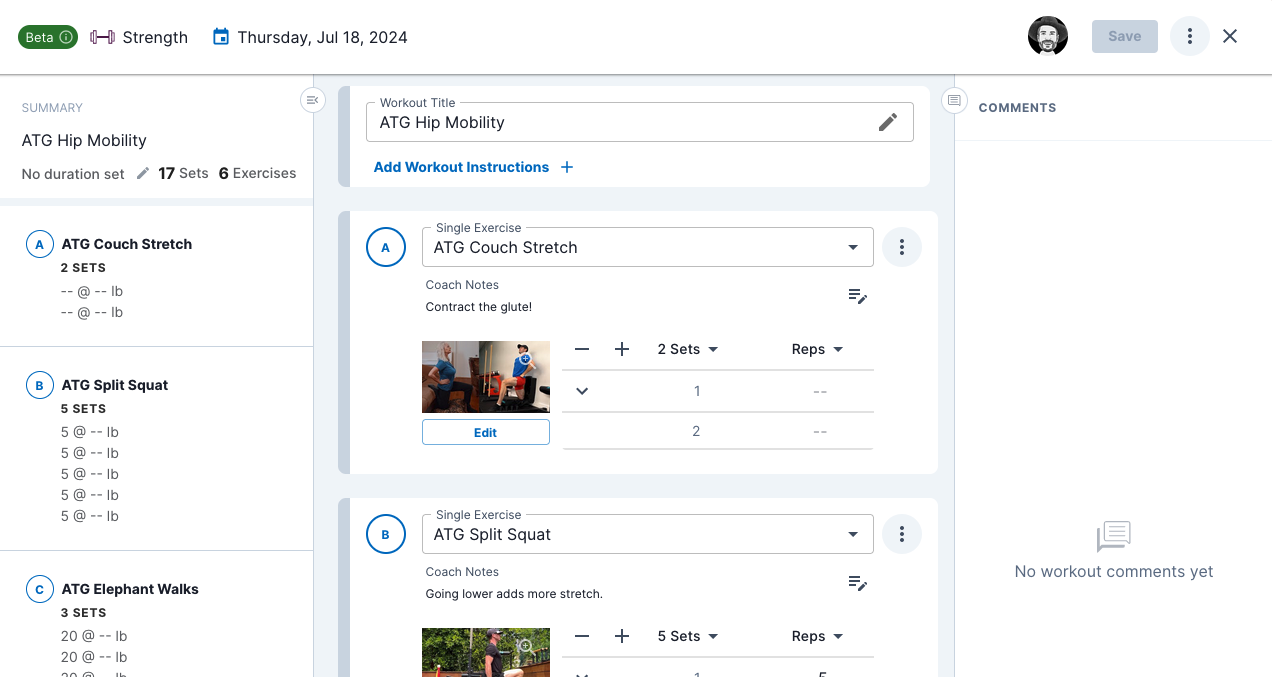Toggle the comments panel icon

pos(954,100)
